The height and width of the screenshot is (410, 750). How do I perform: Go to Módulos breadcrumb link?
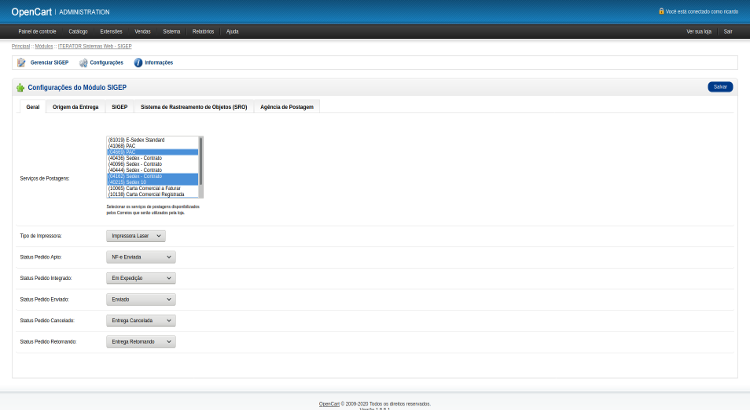click(x=44, y=46)
